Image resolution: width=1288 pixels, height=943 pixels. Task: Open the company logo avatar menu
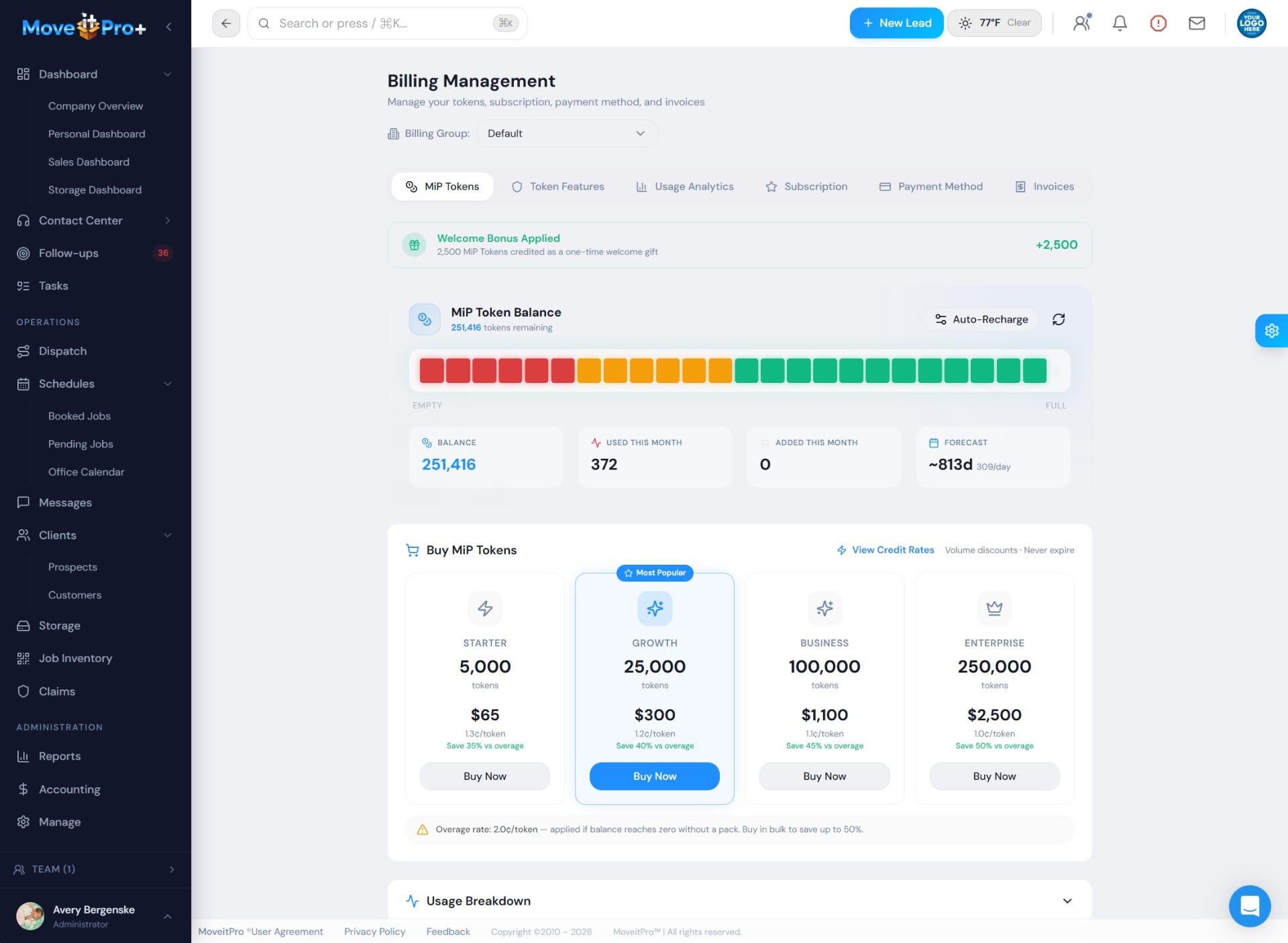click(1251, 23)
